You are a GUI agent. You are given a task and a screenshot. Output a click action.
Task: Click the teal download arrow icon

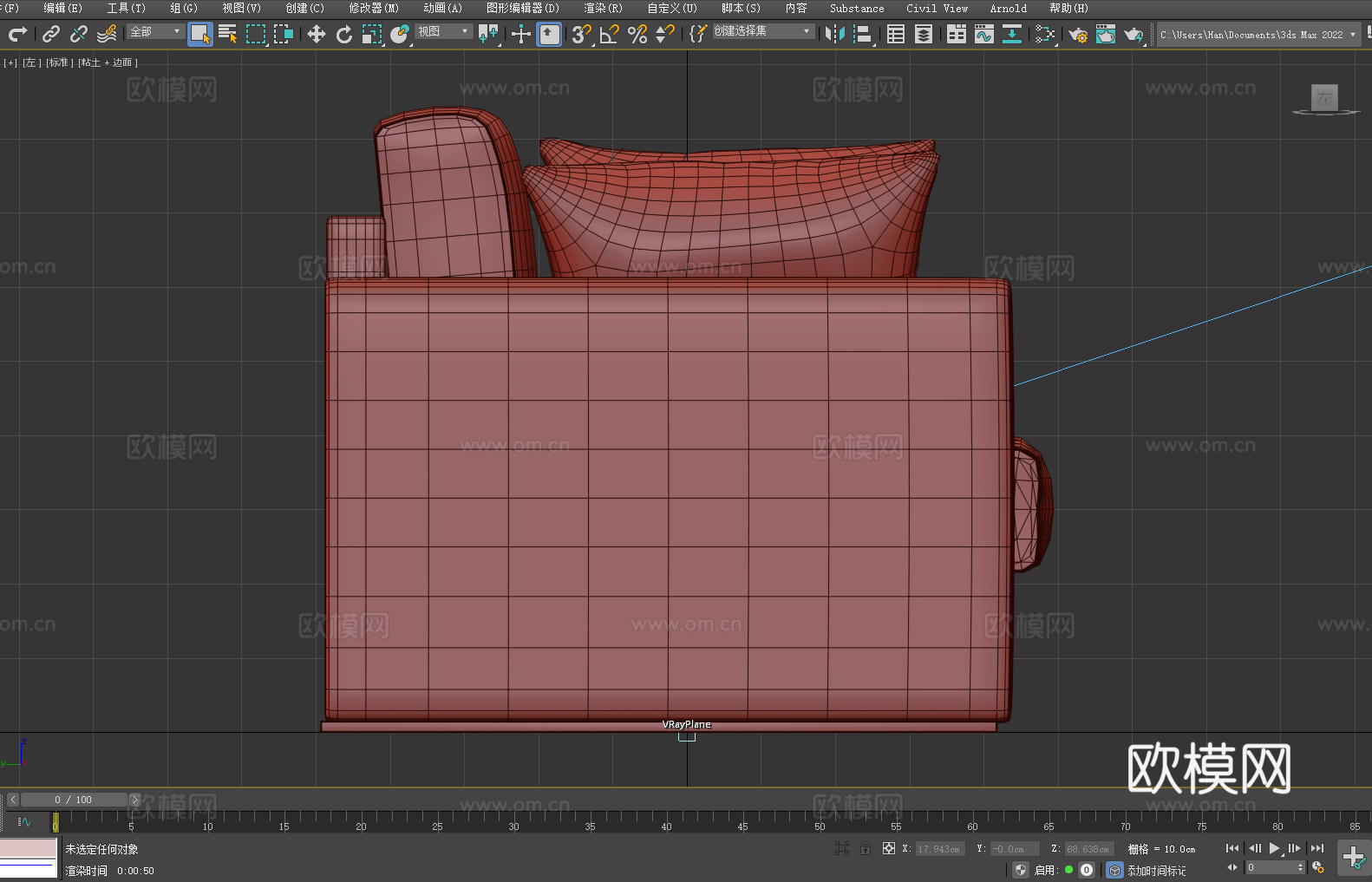click(x=1012, y=34)
